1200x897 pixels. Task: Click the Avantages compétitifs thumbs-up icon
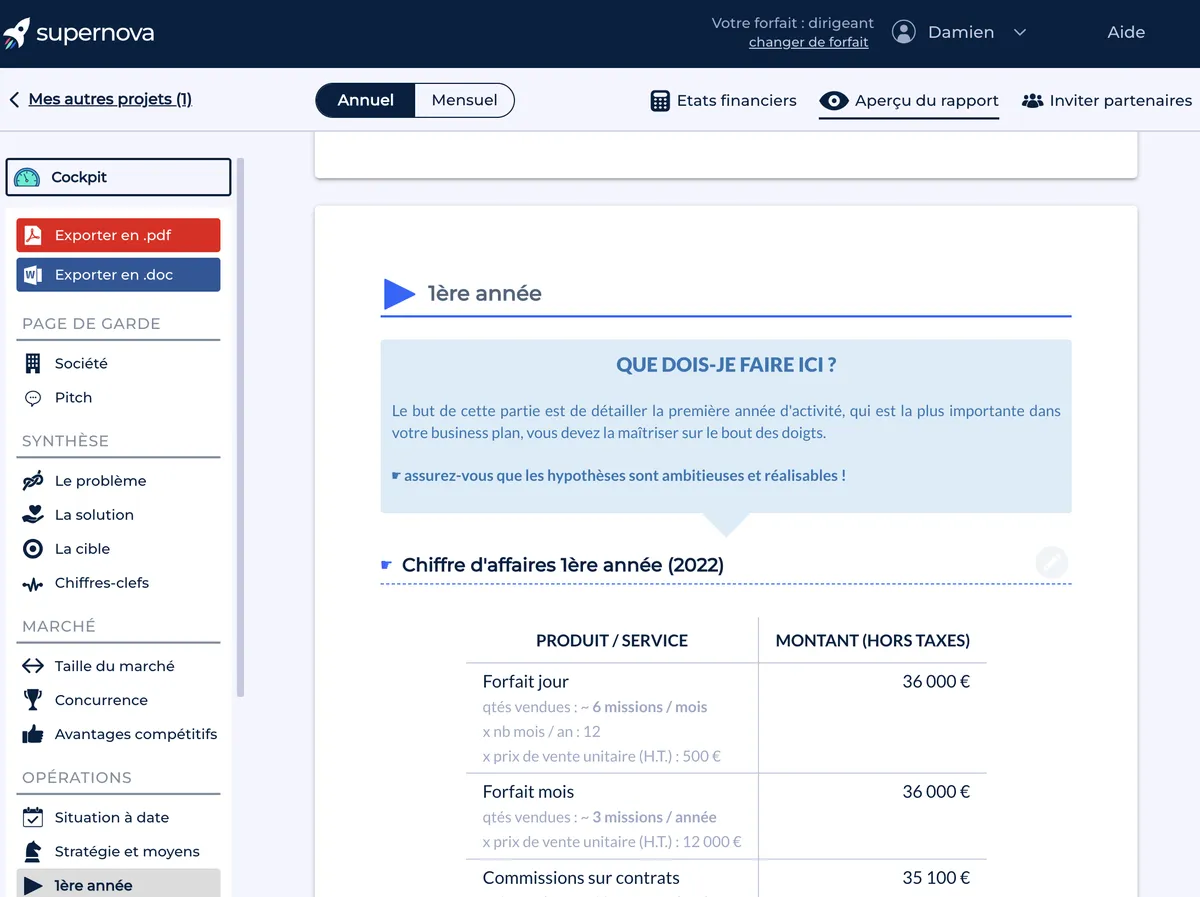33,734
